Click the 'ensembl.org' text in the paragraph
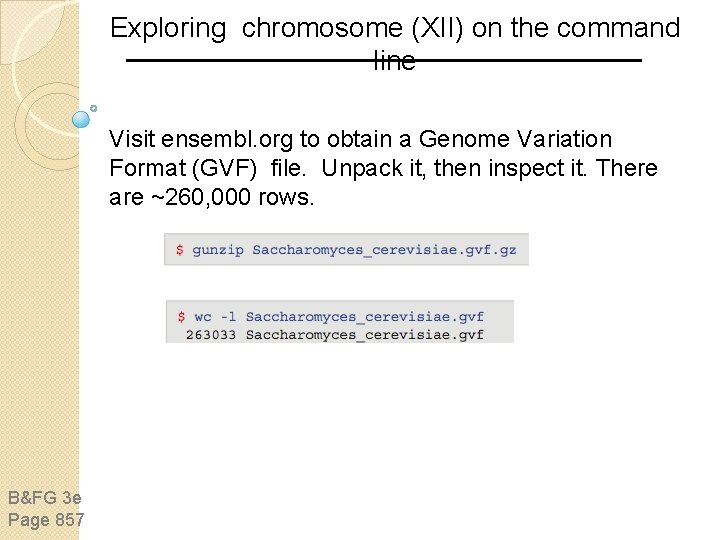The image size is (720, 540). tap(227, 139)
